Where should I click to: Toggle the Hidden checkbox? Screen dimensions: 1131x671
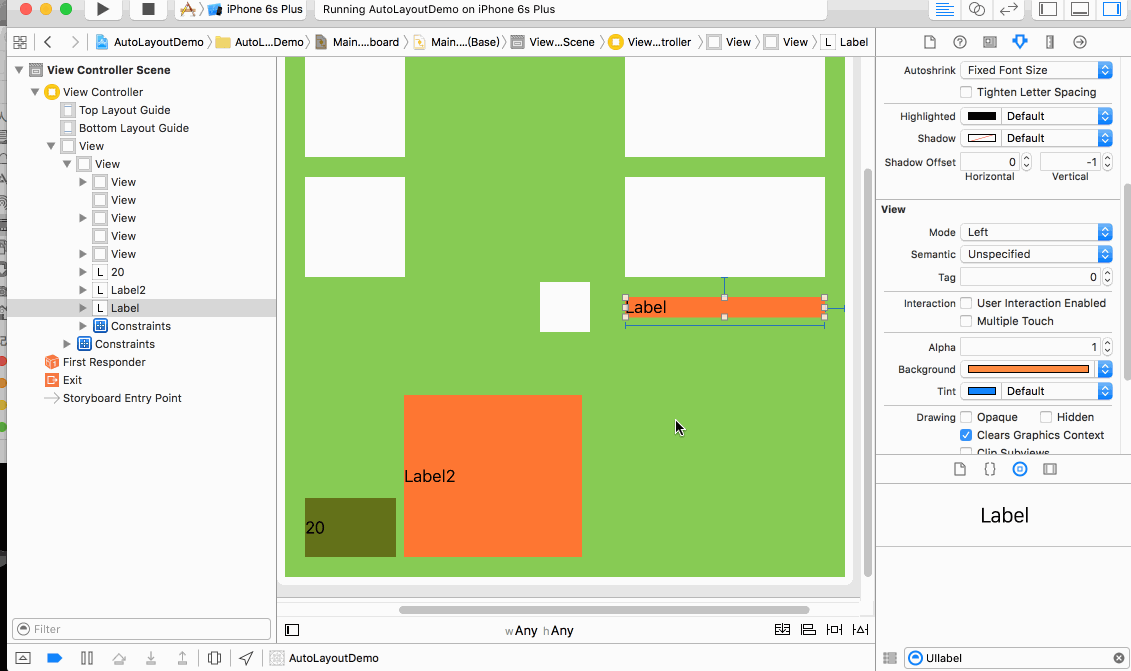click(x=1046, y=417)
